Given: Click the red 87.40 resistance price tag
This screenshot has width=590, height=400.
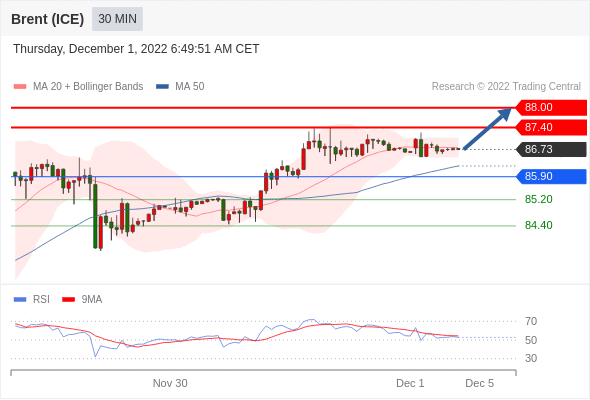Looking at the screenshot, I should [551, 128].
